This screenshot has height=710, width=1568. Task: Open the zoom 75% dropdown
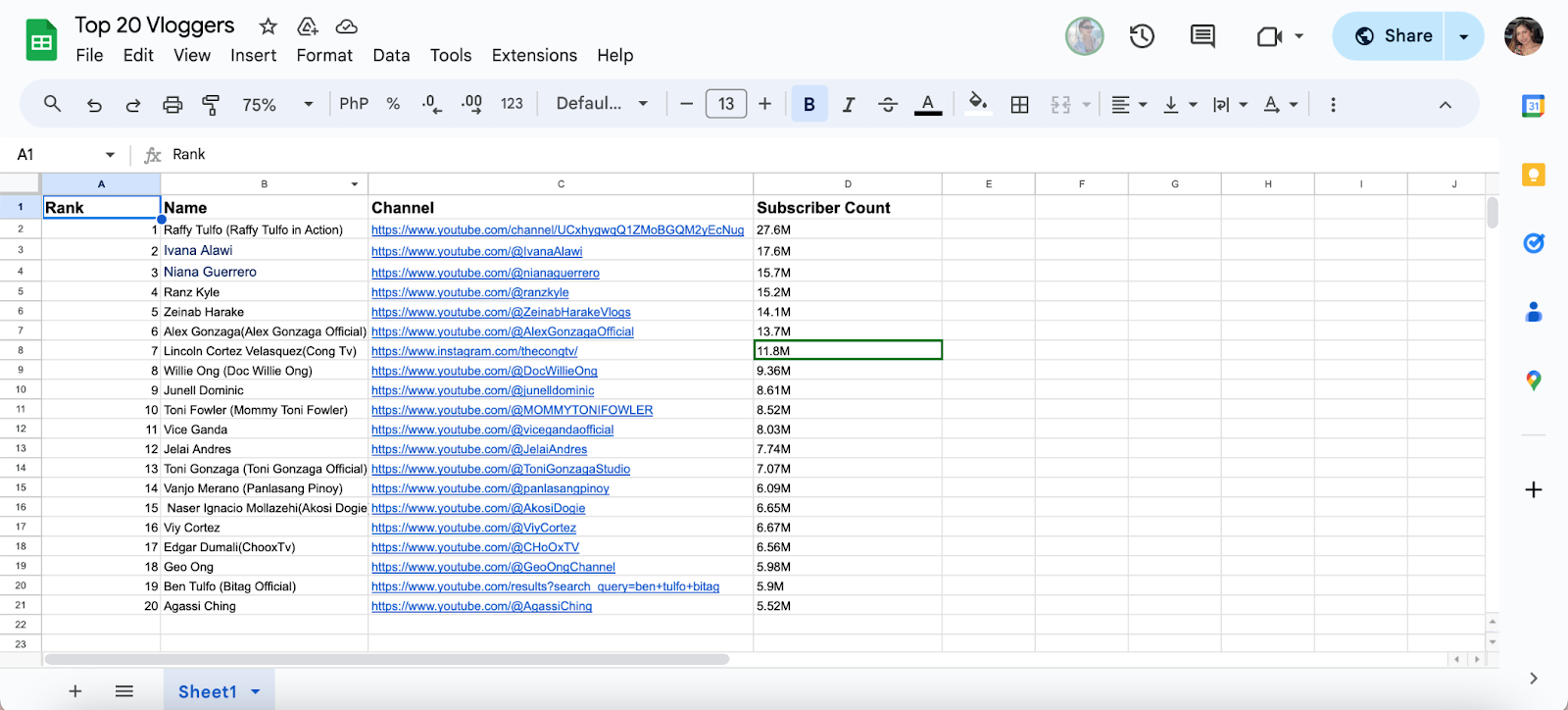coord(277,104)
